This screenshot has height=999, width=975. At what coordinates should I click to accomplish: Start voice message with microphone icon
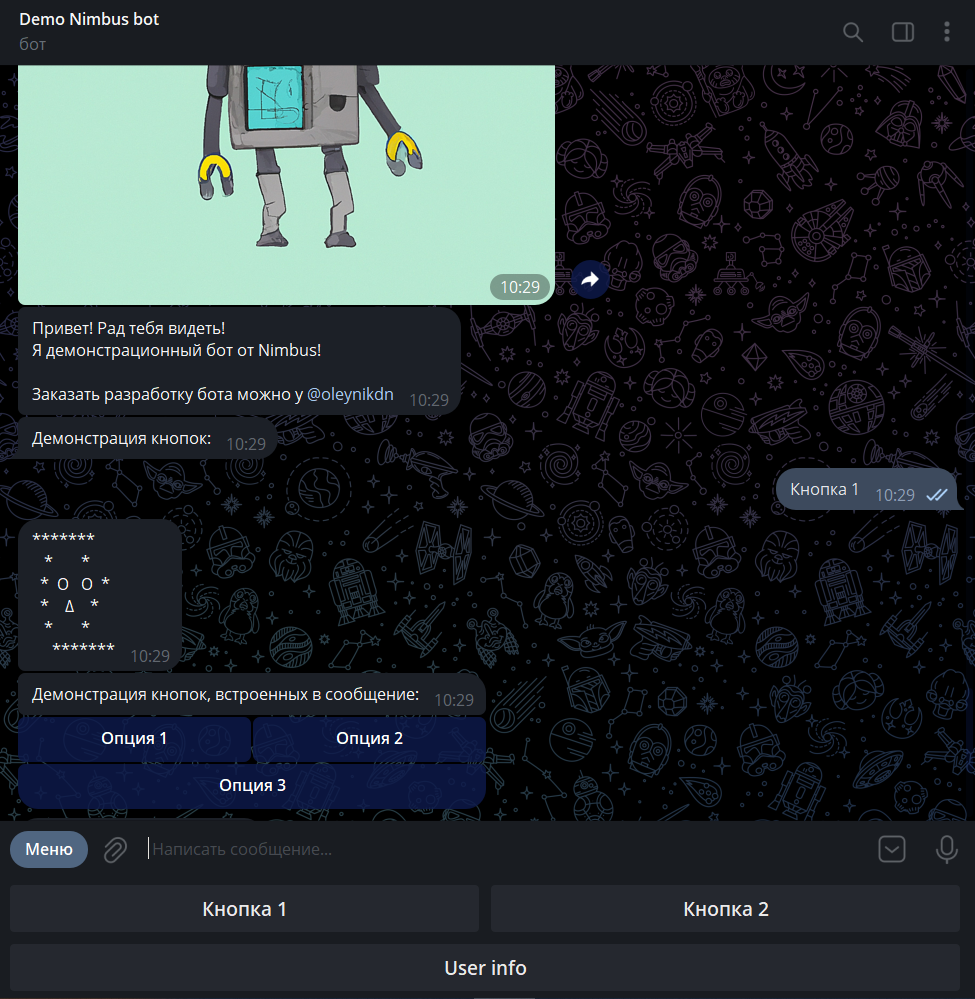(946, 849)
